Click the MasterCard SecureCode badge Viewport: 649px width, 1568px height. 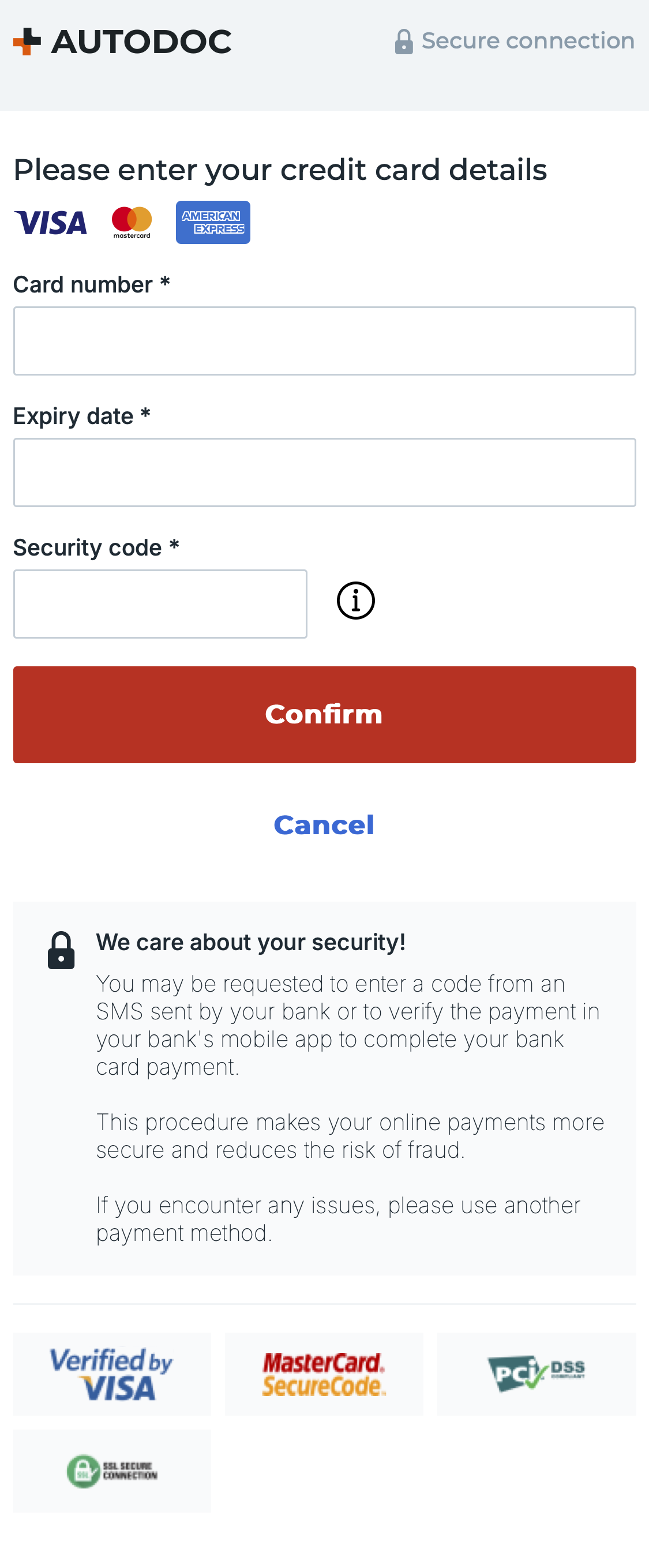(324, 1374)
